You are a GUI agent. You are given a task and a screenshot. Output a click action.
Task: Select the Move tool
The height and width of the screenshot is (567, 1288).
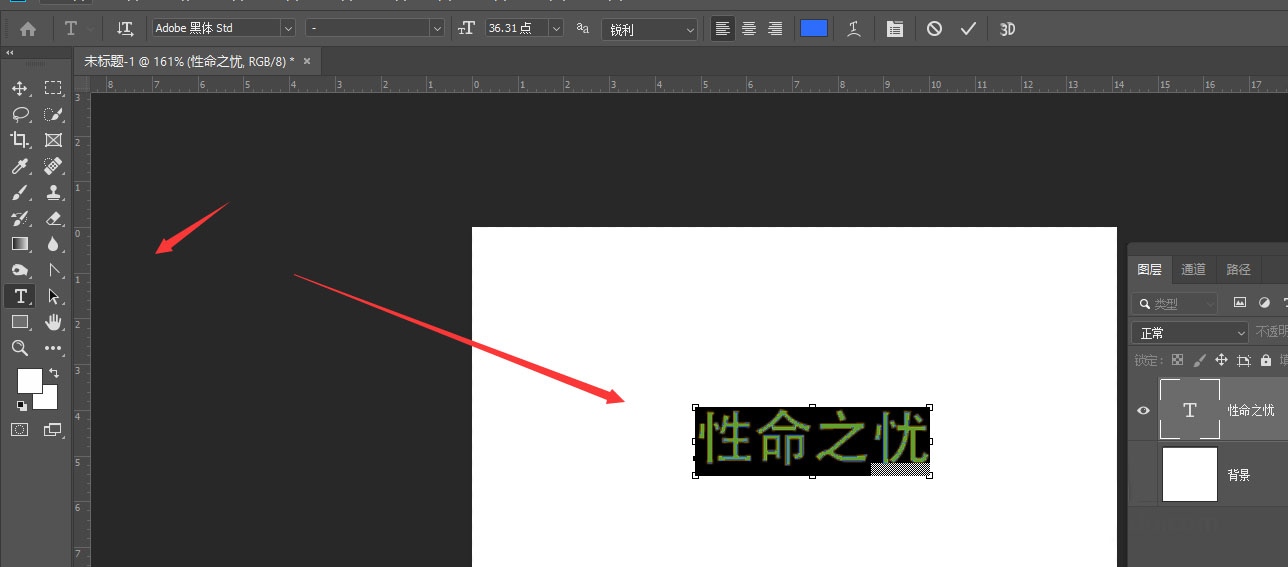tap(20, 88)
